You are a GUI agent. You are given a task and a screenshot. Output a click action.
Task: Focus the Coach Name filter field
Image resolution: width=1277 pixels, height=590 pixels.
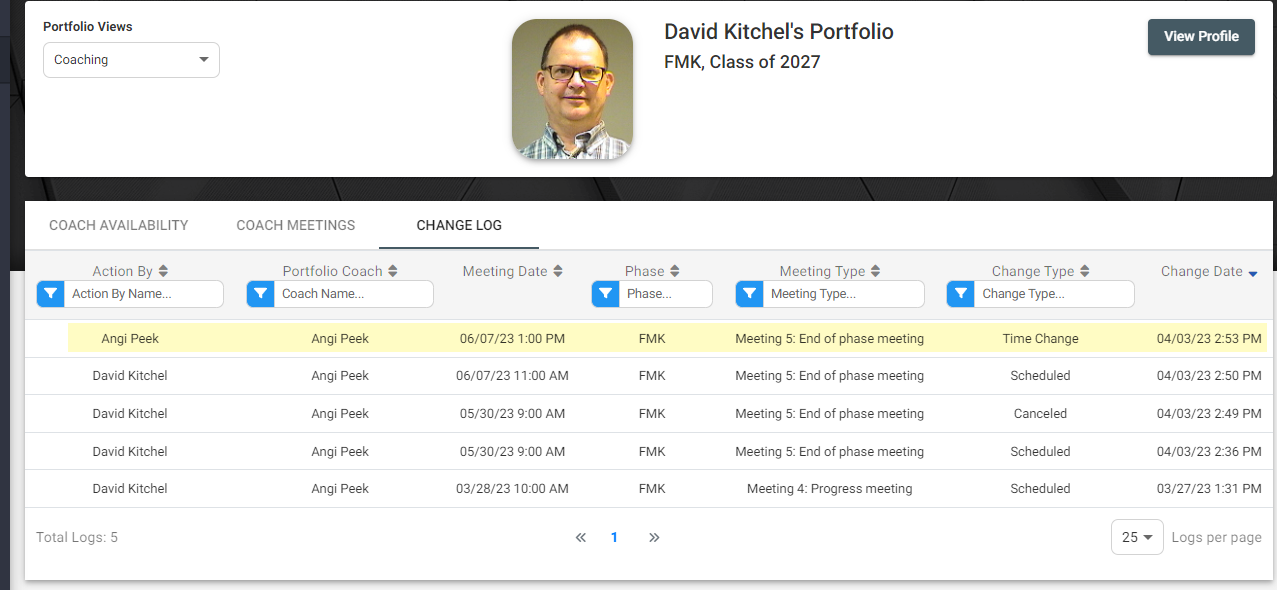tap(354, 294)
